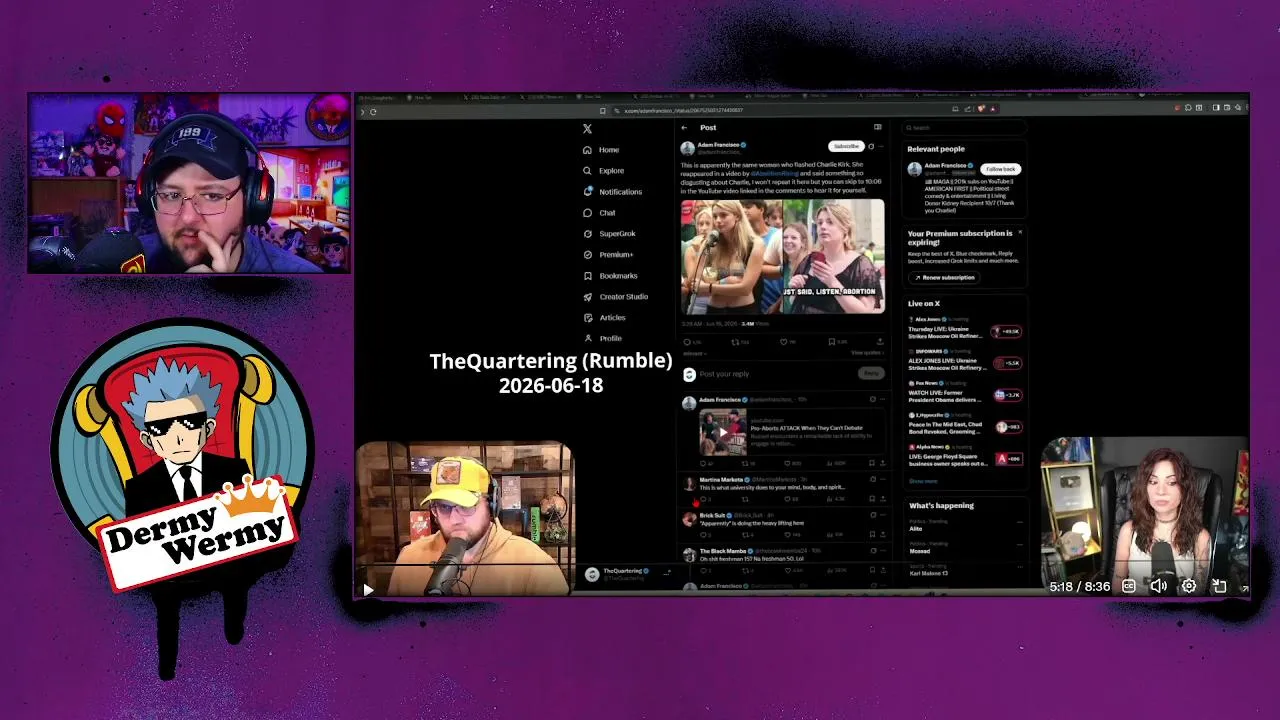Open Creator Studio in the X sidebar

click(x=615, y=297)
